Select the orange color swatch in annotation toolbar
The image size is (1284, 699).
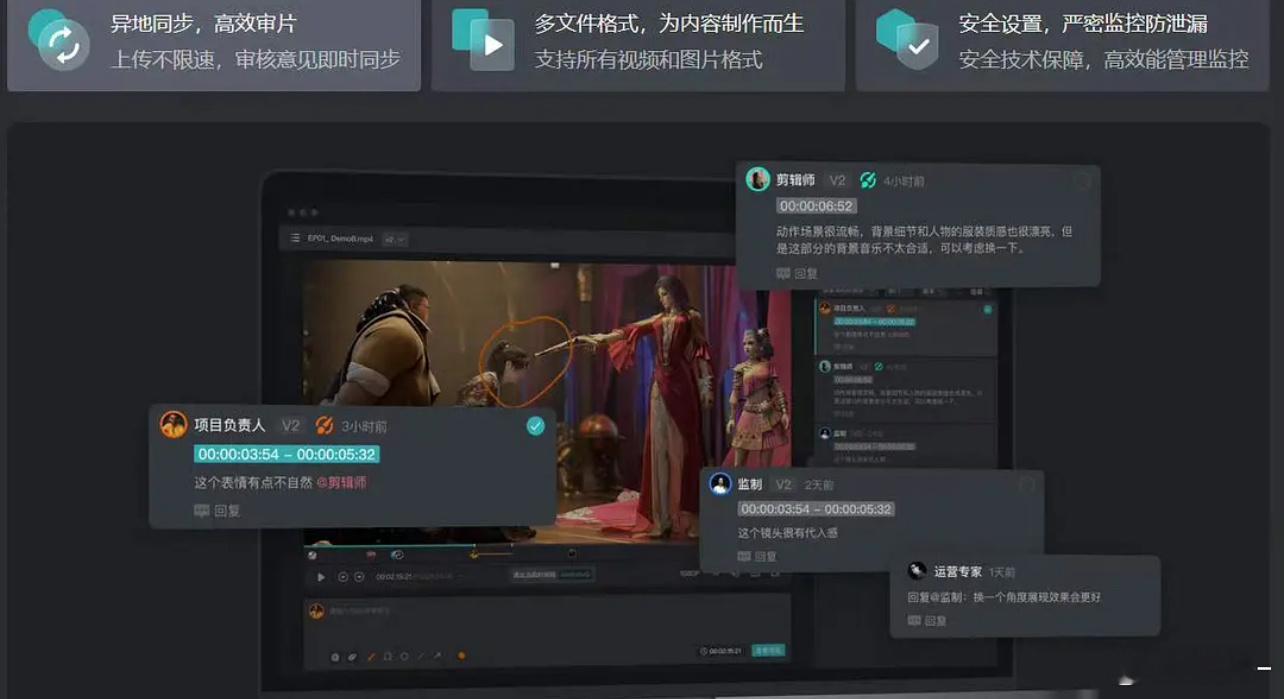tap(461, 655)
